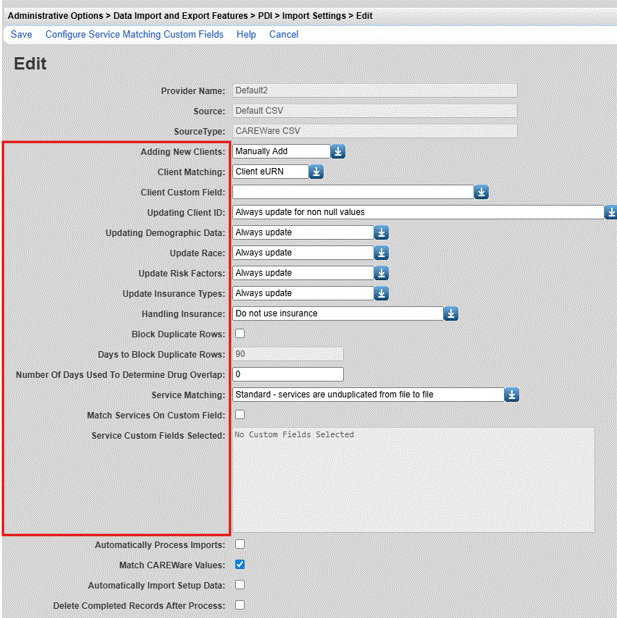
Task: Click Updating Demographic Data 'Always update' field
Action: [303, 233]
